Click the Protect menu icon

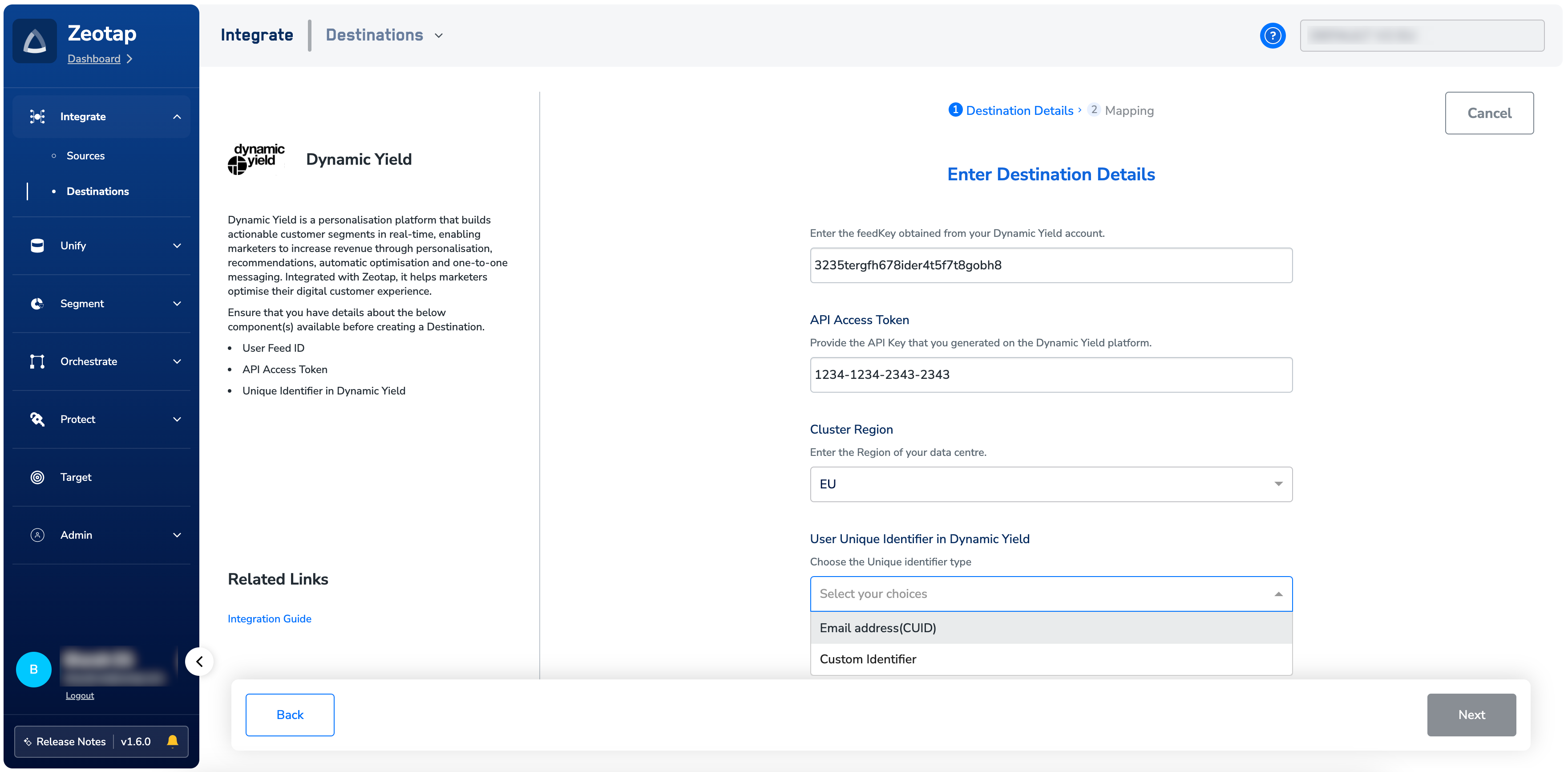(x=37, y=419)
